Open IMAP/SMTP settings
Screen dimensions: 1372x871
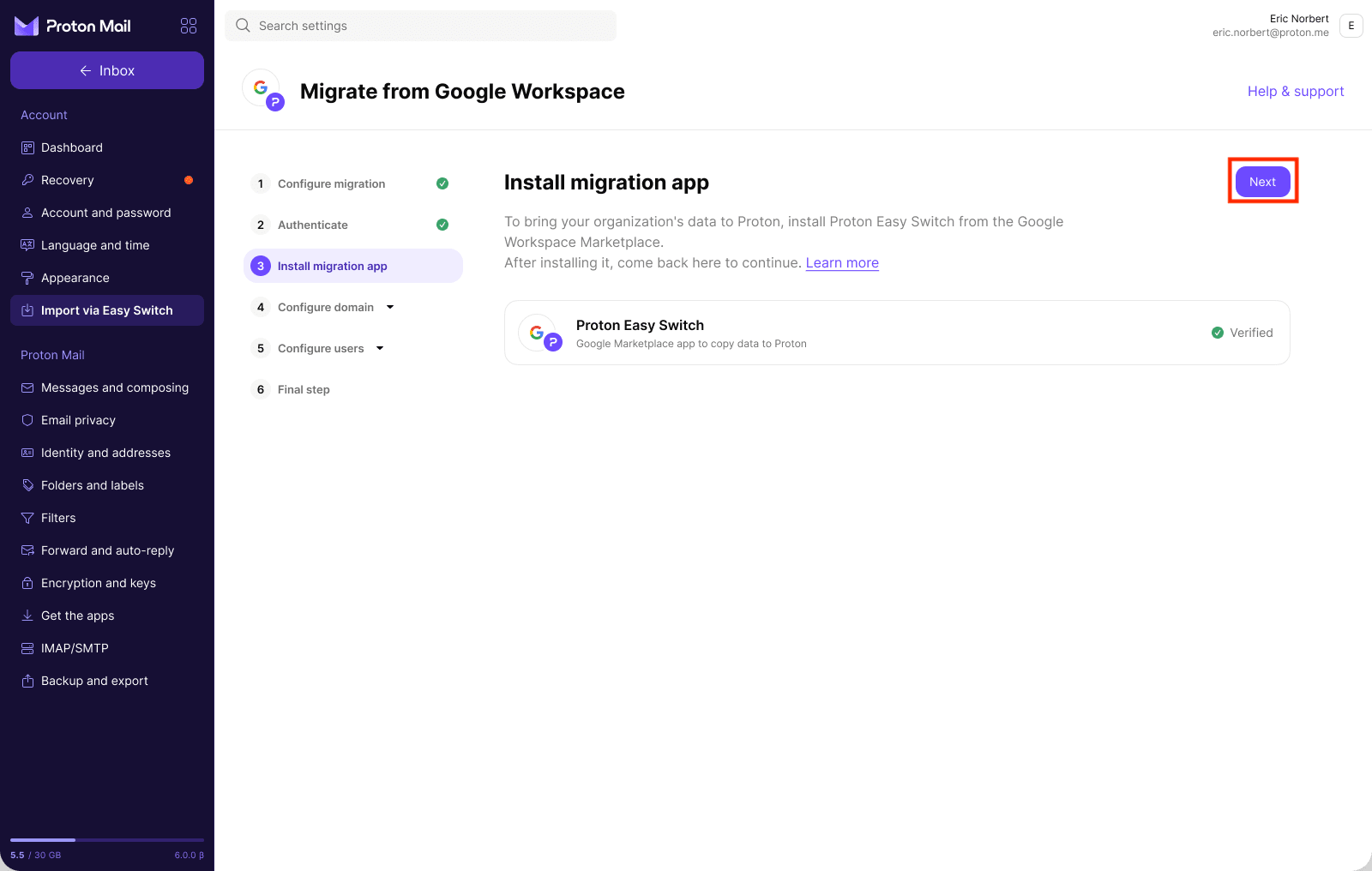pyautogui.click(x=107, y=648)
